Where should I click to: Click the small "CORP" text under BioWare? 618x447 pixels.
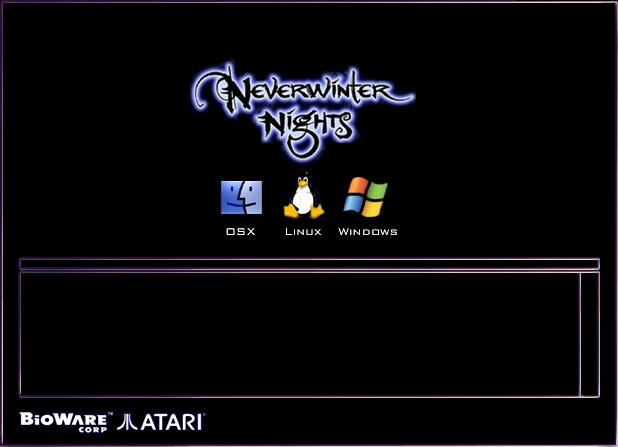click(x=93, y=429)
